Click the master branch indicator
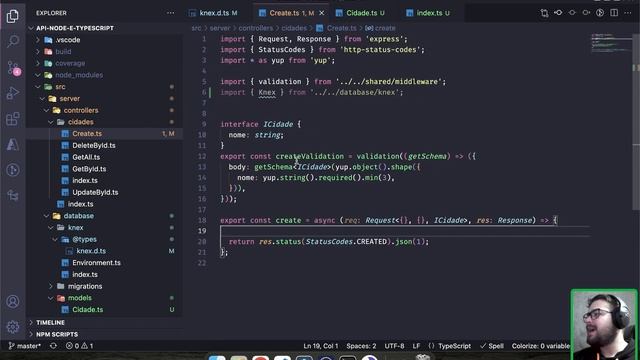This screenshot has height=360, width=640. point(25,346)
